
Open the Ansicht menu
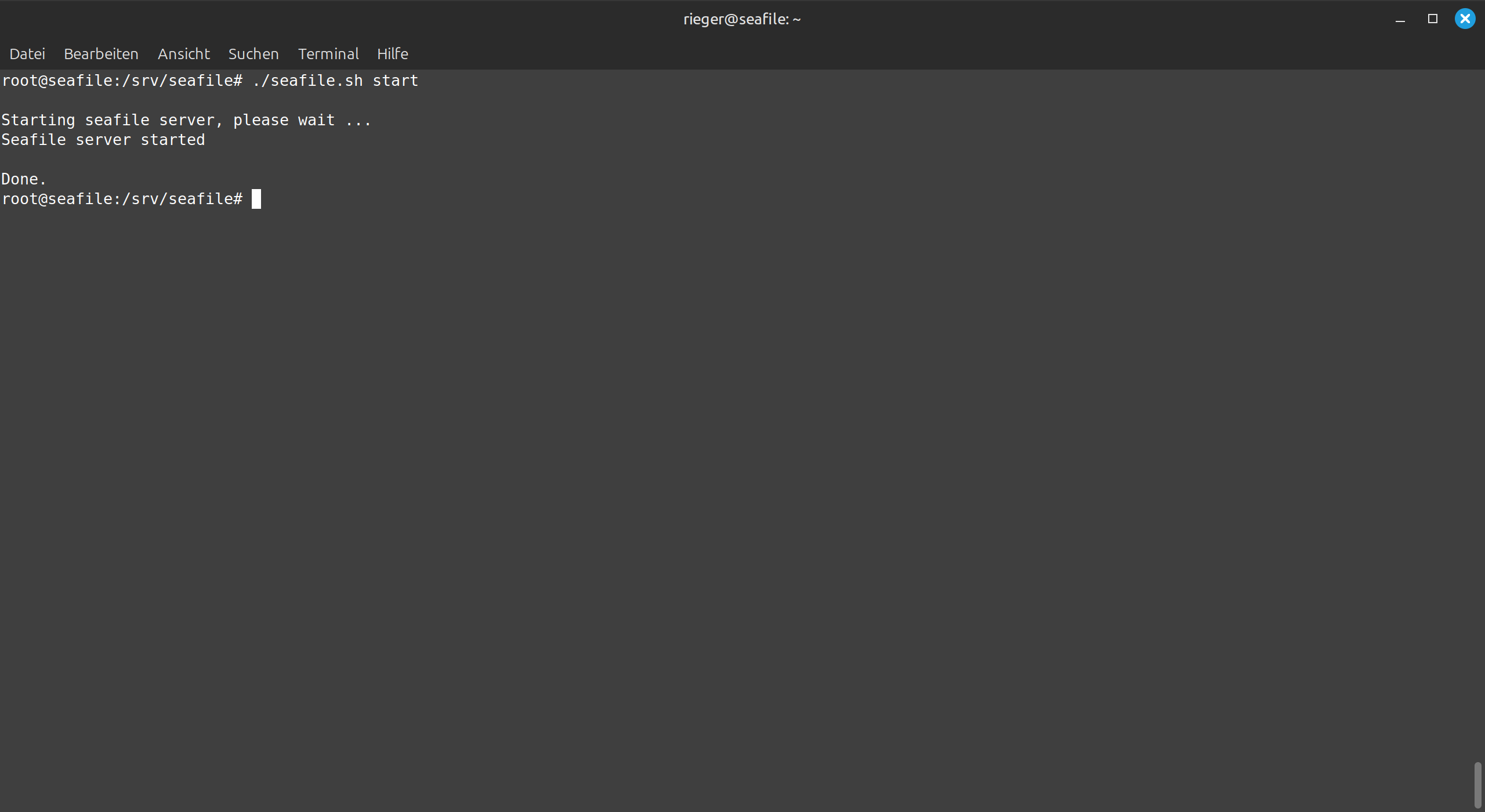183,54
